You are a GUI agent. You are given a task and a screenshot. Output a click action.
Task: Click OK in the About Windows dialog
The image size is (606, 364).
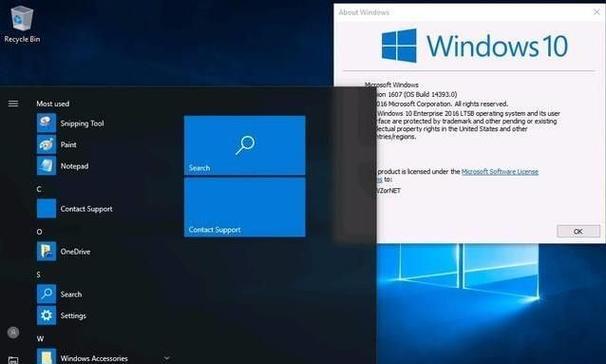click(x=578, y=231)
